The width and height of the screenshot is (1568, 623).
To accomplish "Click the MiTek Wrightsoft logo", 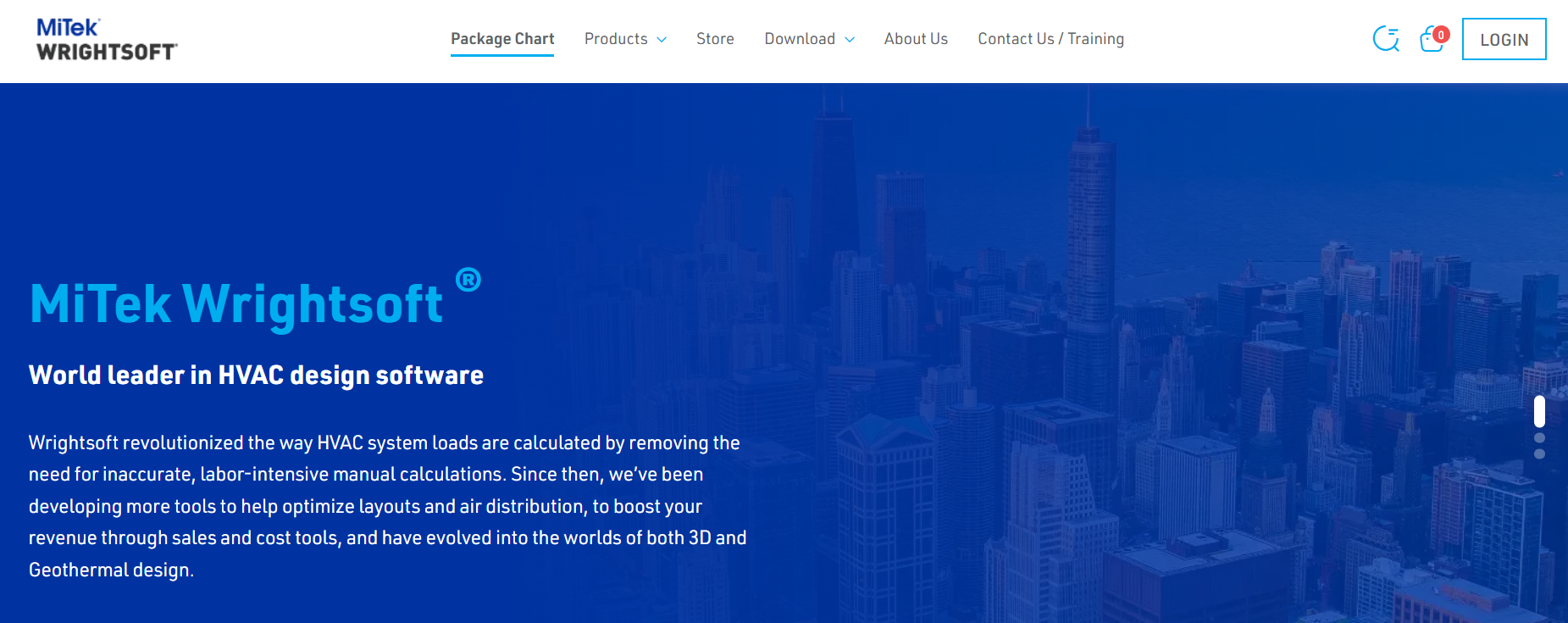I will [x=107, y=40].
